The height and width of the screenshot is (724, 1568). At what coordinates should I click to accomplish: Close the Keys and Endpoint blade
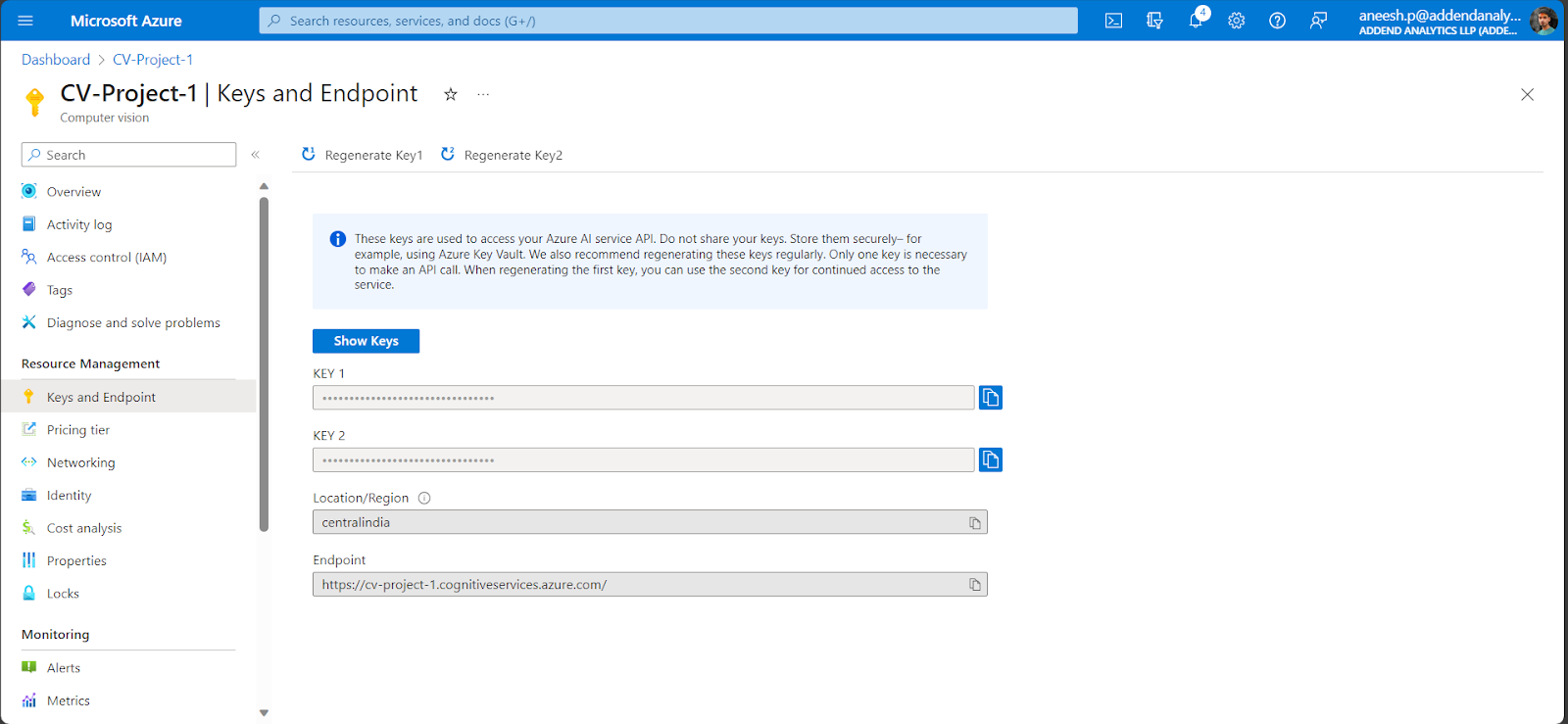(1527, 94)
